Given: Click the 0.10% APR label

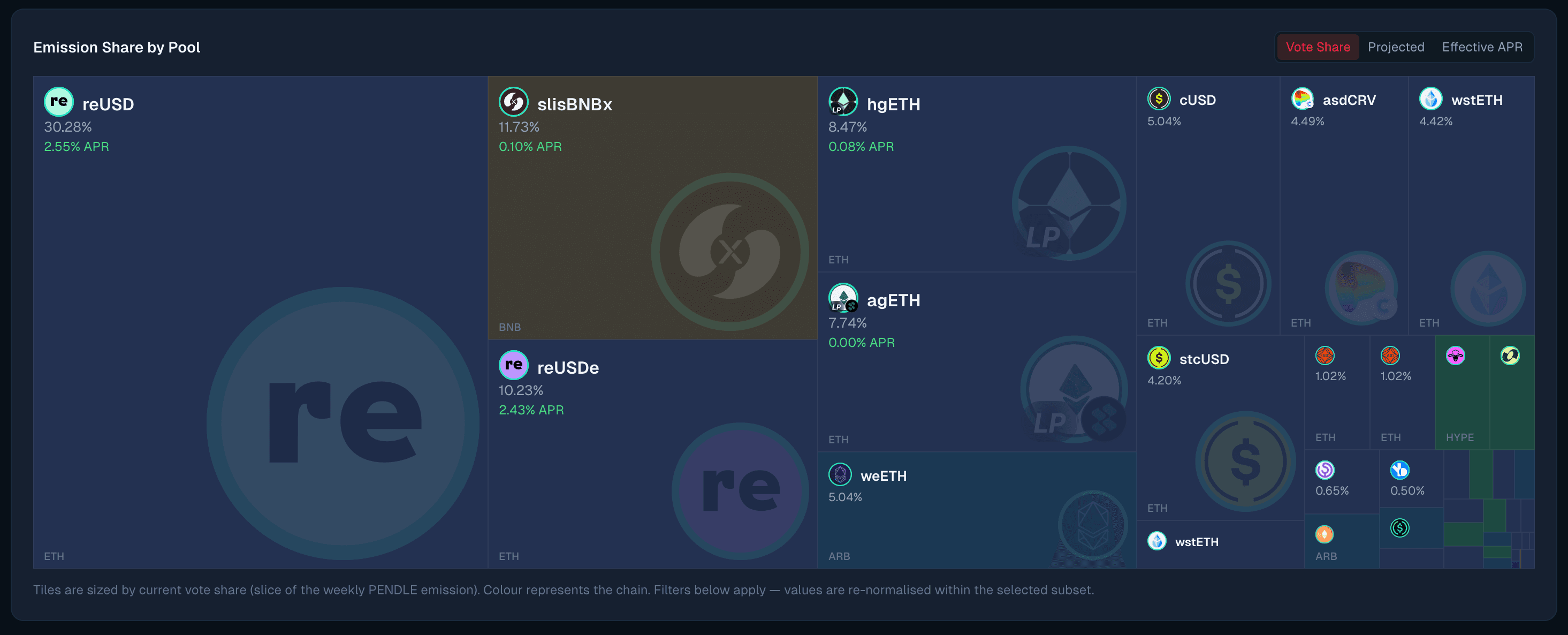Looking at the screenshot, I should pyautogui.click(x=530, y=147).
